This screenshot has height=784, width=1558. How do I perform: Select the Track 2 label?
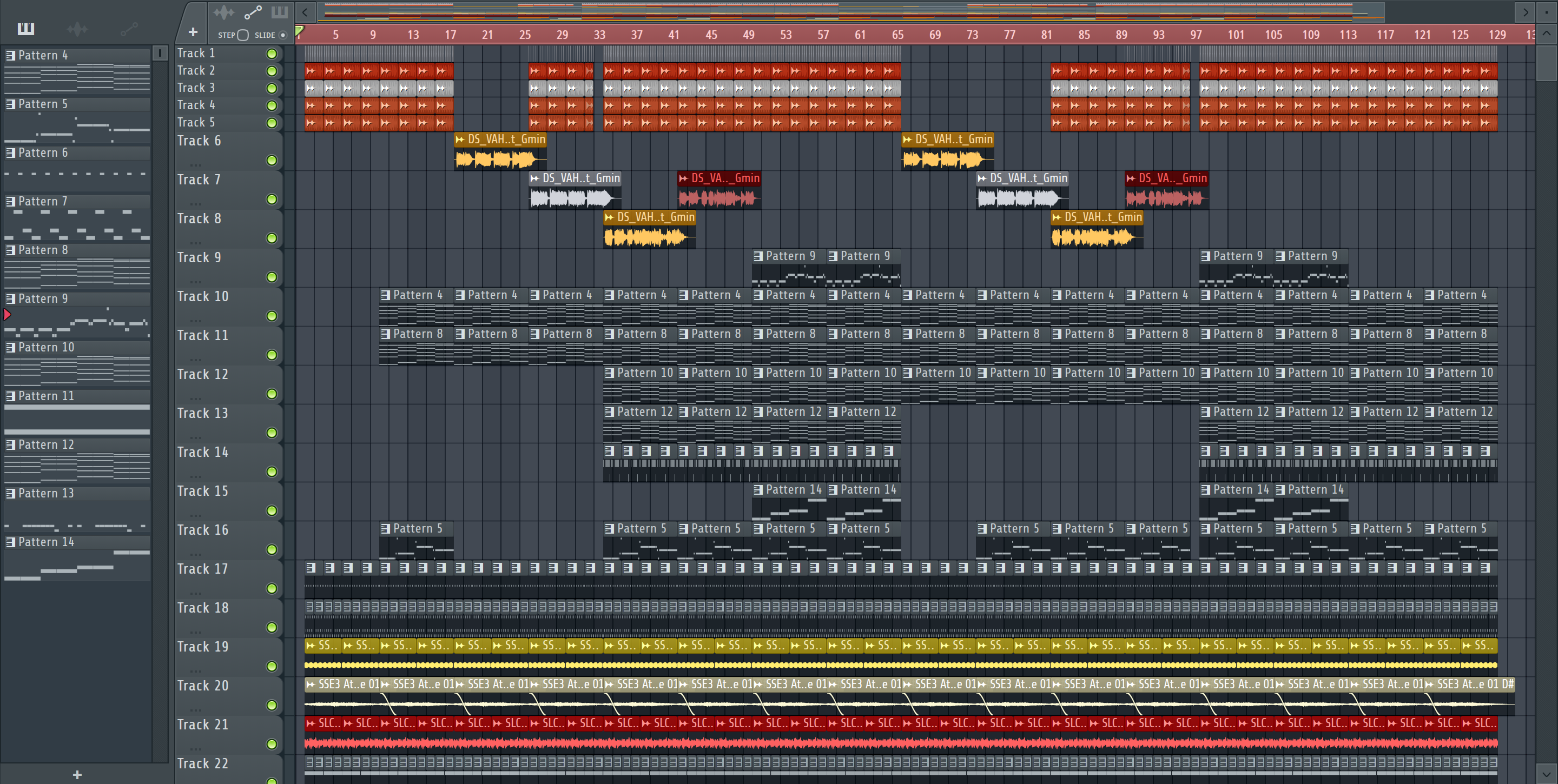coord(196,71)
